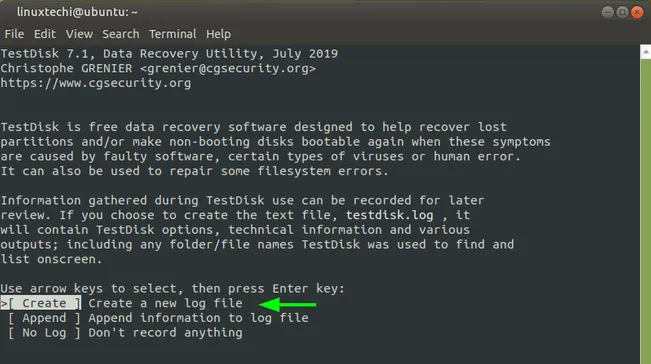Open the Help menu

point(218,34)
